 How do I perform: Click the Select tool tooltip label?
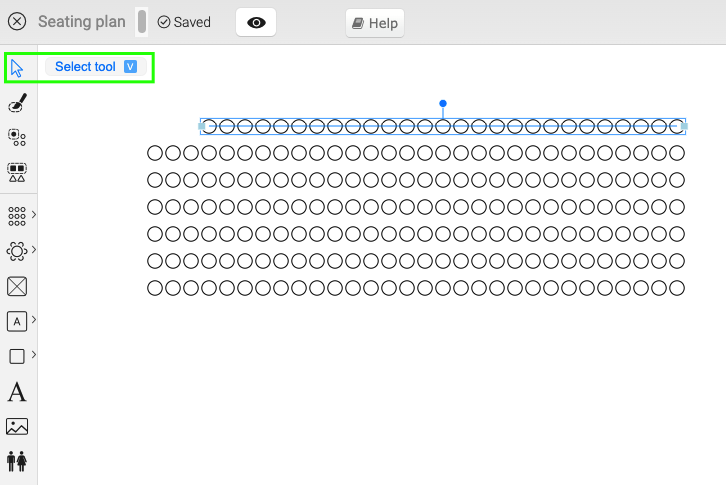[x=85, y=67]
